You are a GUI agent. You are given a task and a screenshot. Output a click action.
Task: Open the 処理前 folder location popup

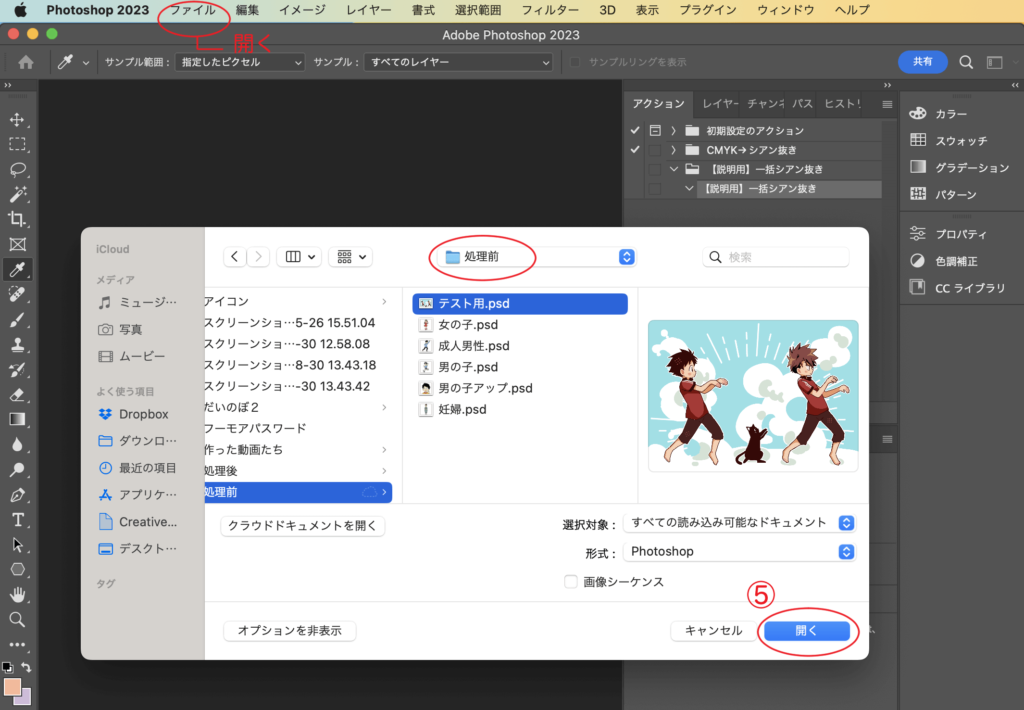(537, 257)
